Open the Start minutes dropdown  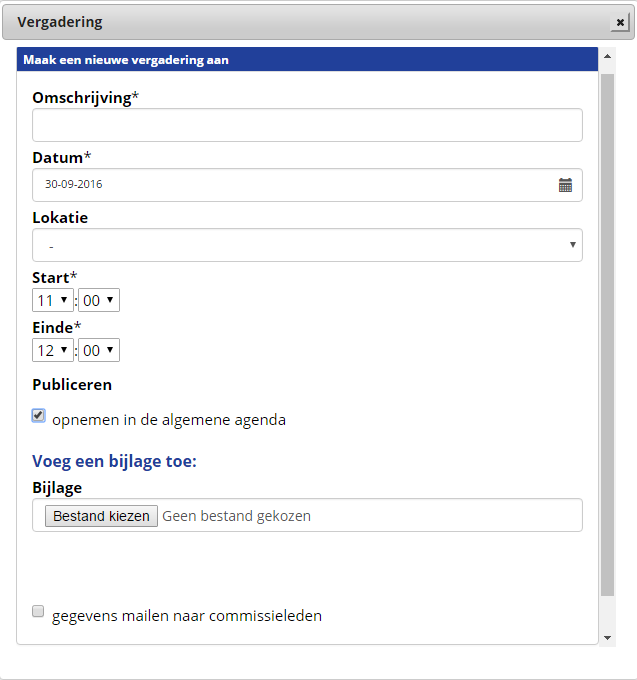point(99,300)
